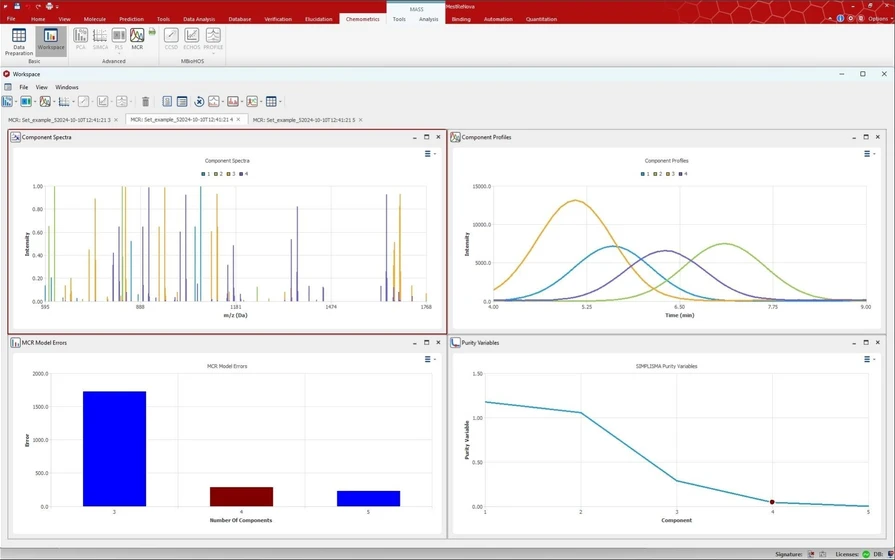Toggle series 2 in Component Profiles legend

point(658,174)
